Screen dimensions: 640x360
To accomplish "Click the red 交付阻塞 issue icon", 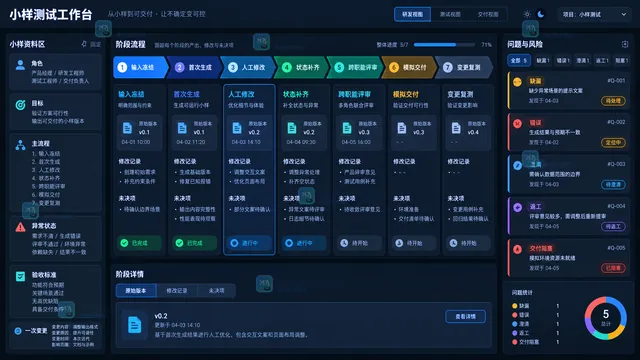I will [x=517, y=249].
